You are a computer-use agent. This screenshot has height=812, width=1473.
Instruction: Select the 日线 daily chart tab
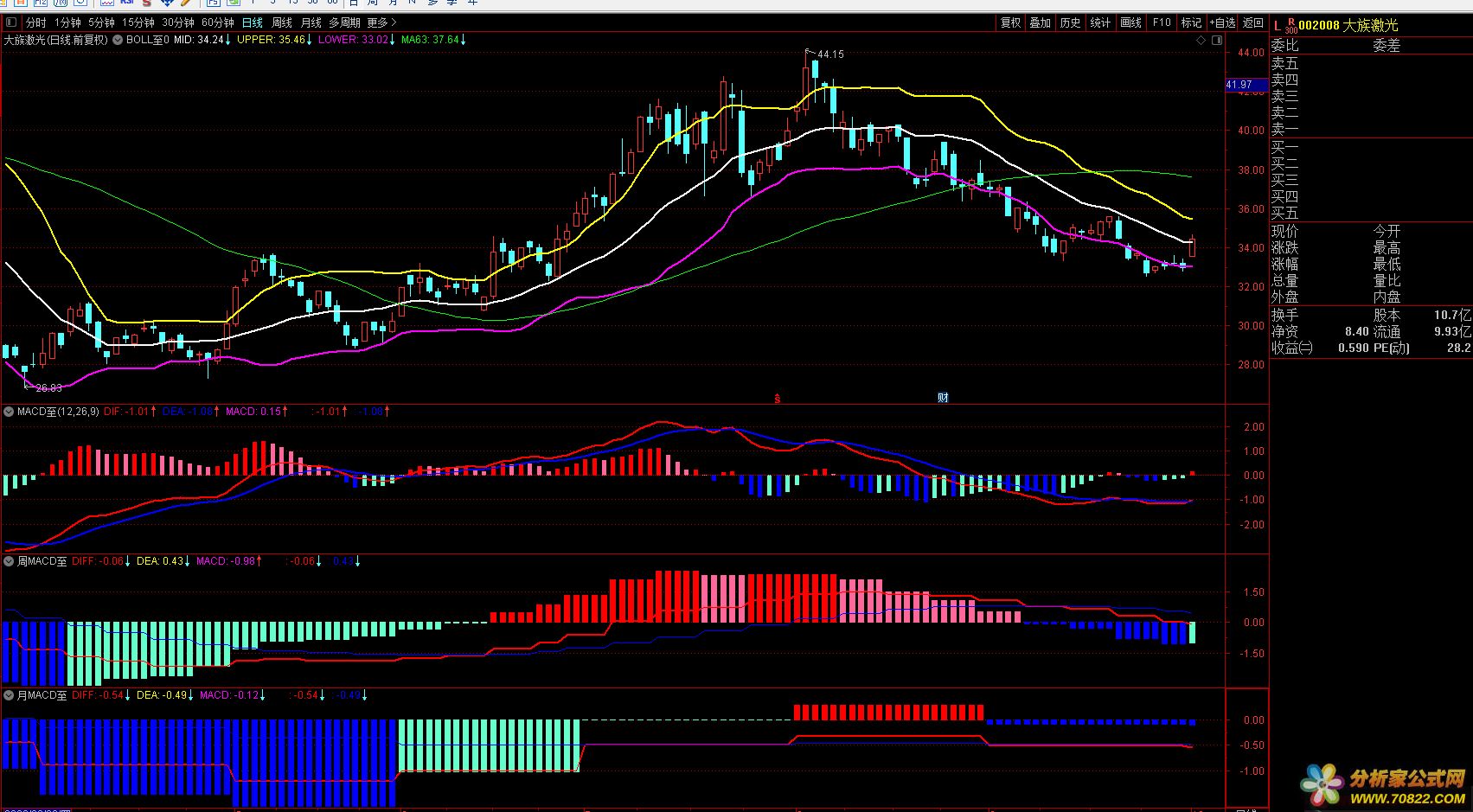click(x=253, y=22)
